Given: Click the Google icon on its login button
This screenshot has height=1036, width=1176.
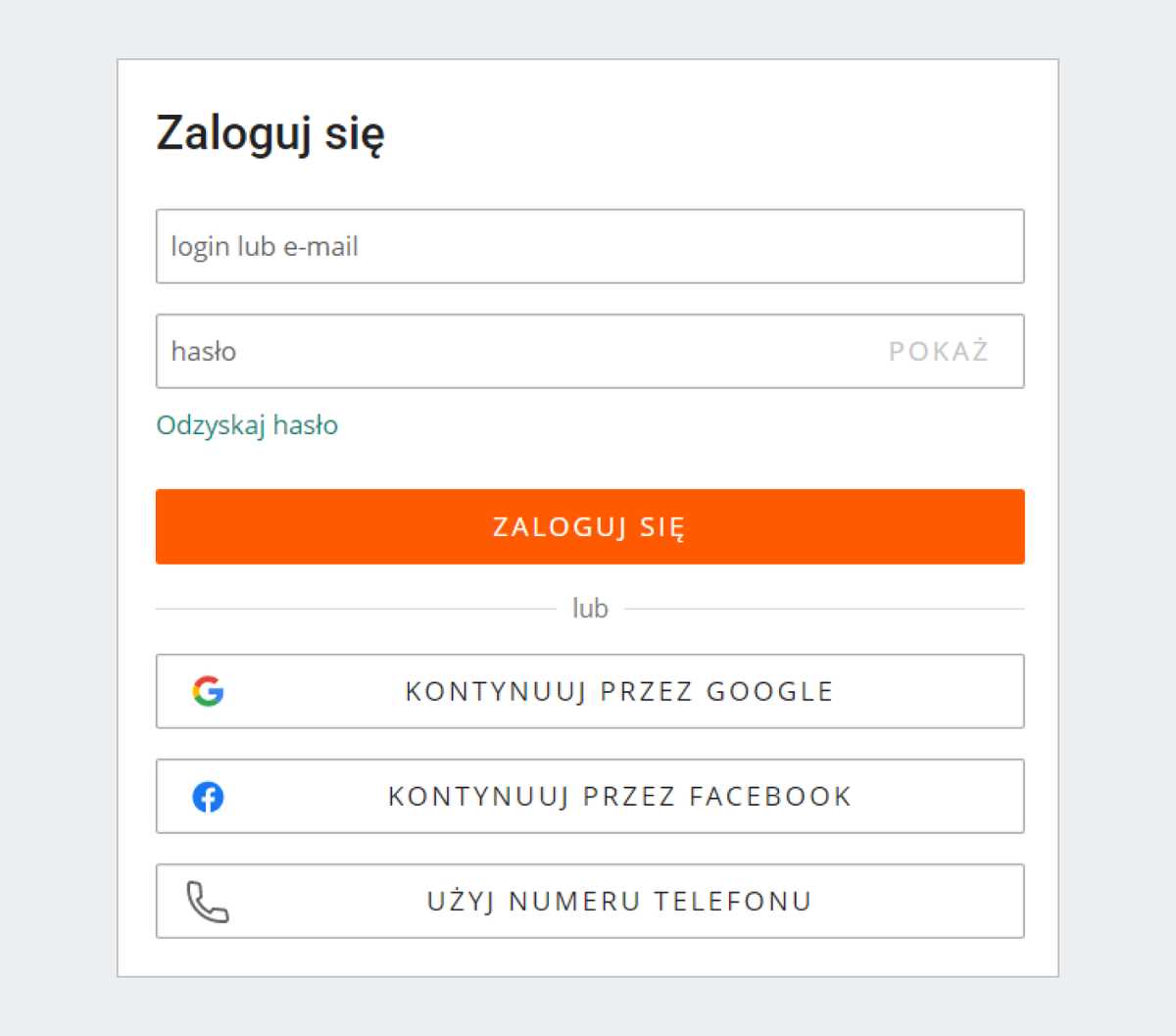Looking at the screenshot, I should click(x=209, y=690).
